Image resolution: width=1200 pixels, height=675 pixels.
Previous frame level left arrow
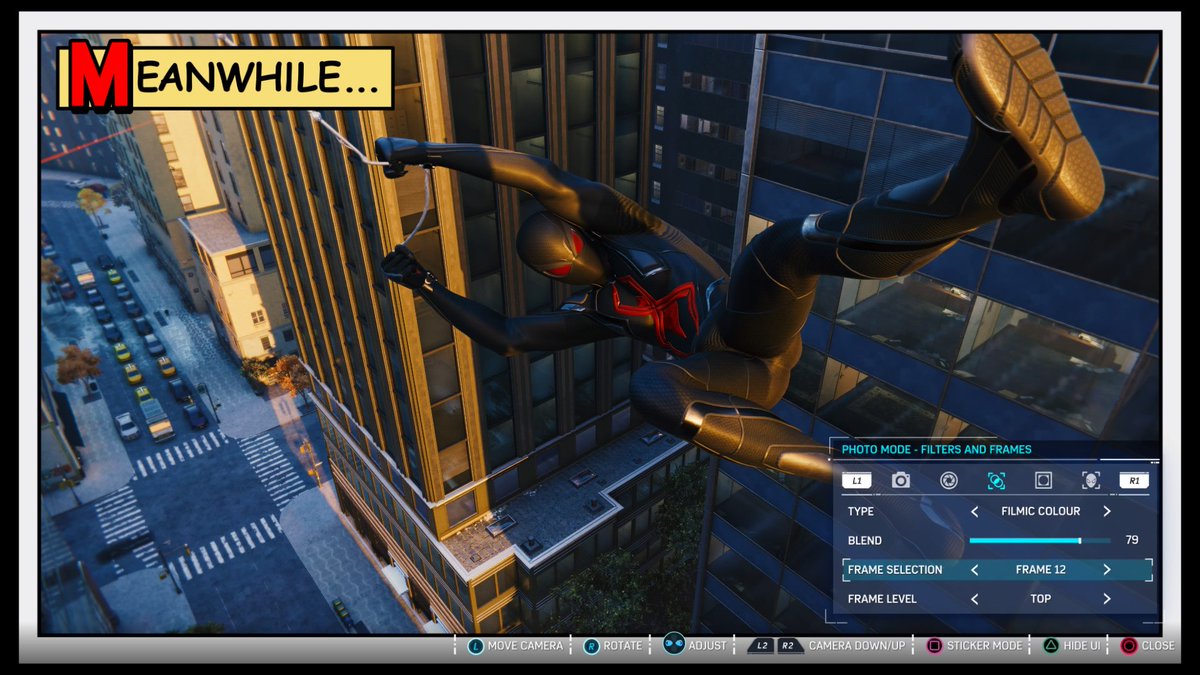coord(975,599)
